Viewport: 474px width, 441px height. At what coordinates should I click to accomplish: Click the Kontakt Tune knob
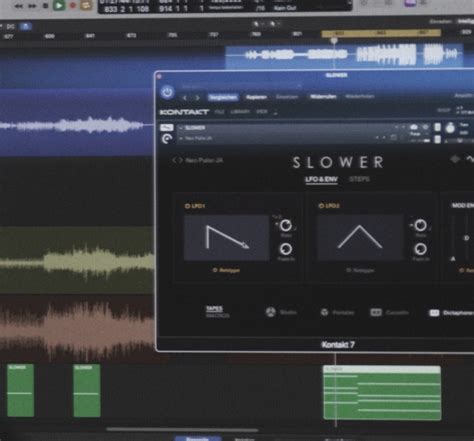coord(450,128)
